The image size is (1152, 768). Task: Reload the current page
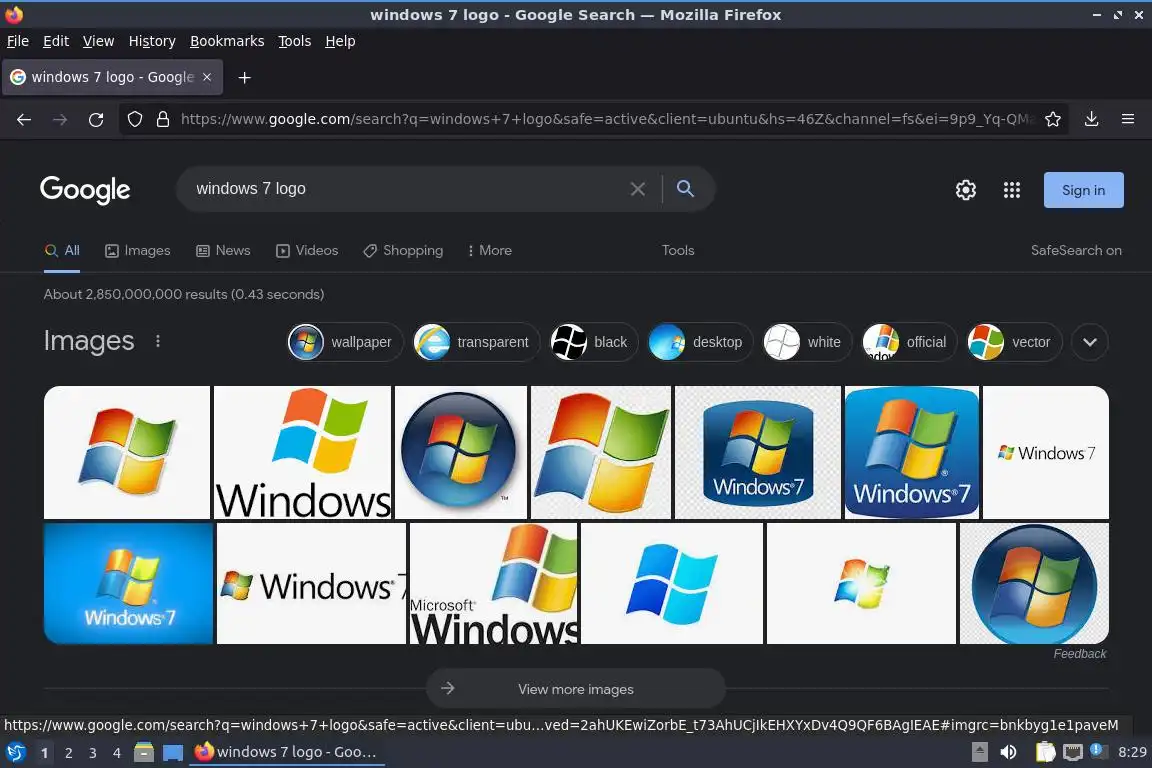point(96,119)
